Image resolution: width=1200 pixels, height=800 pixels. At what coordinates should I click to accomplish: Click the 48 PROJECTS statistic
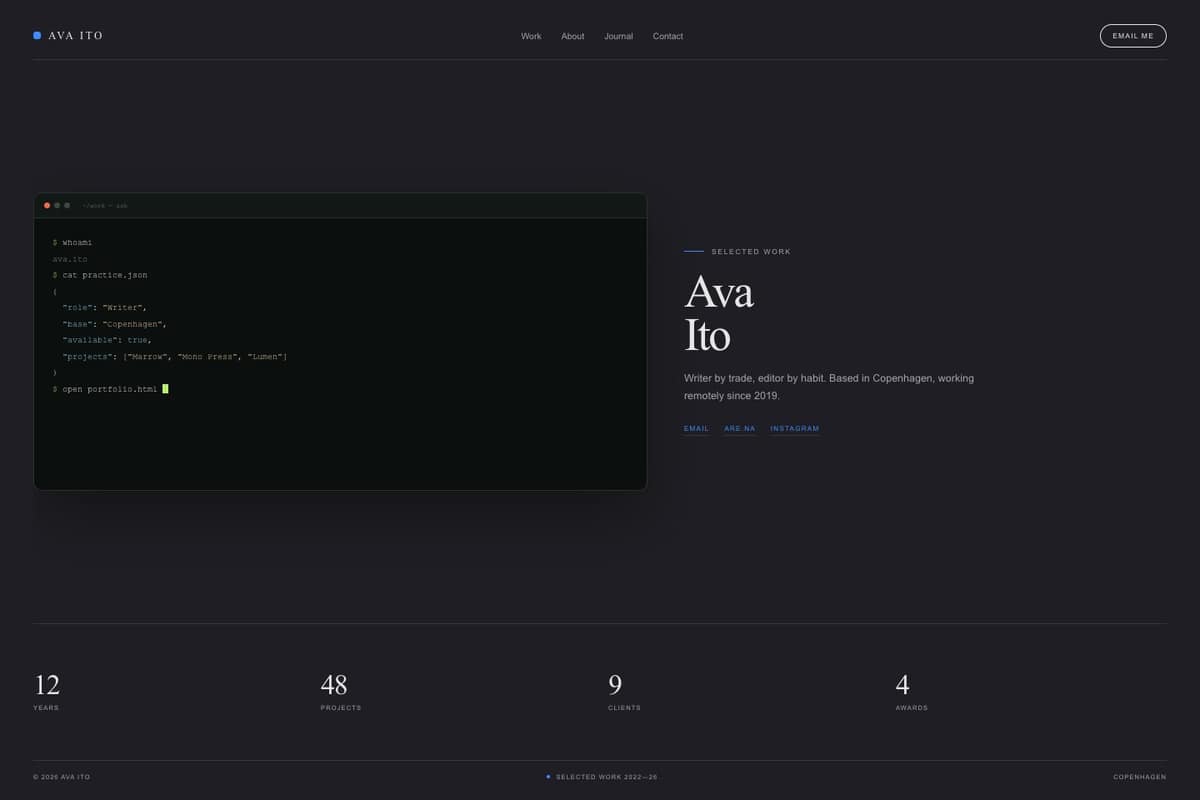[x=341, y=692]
